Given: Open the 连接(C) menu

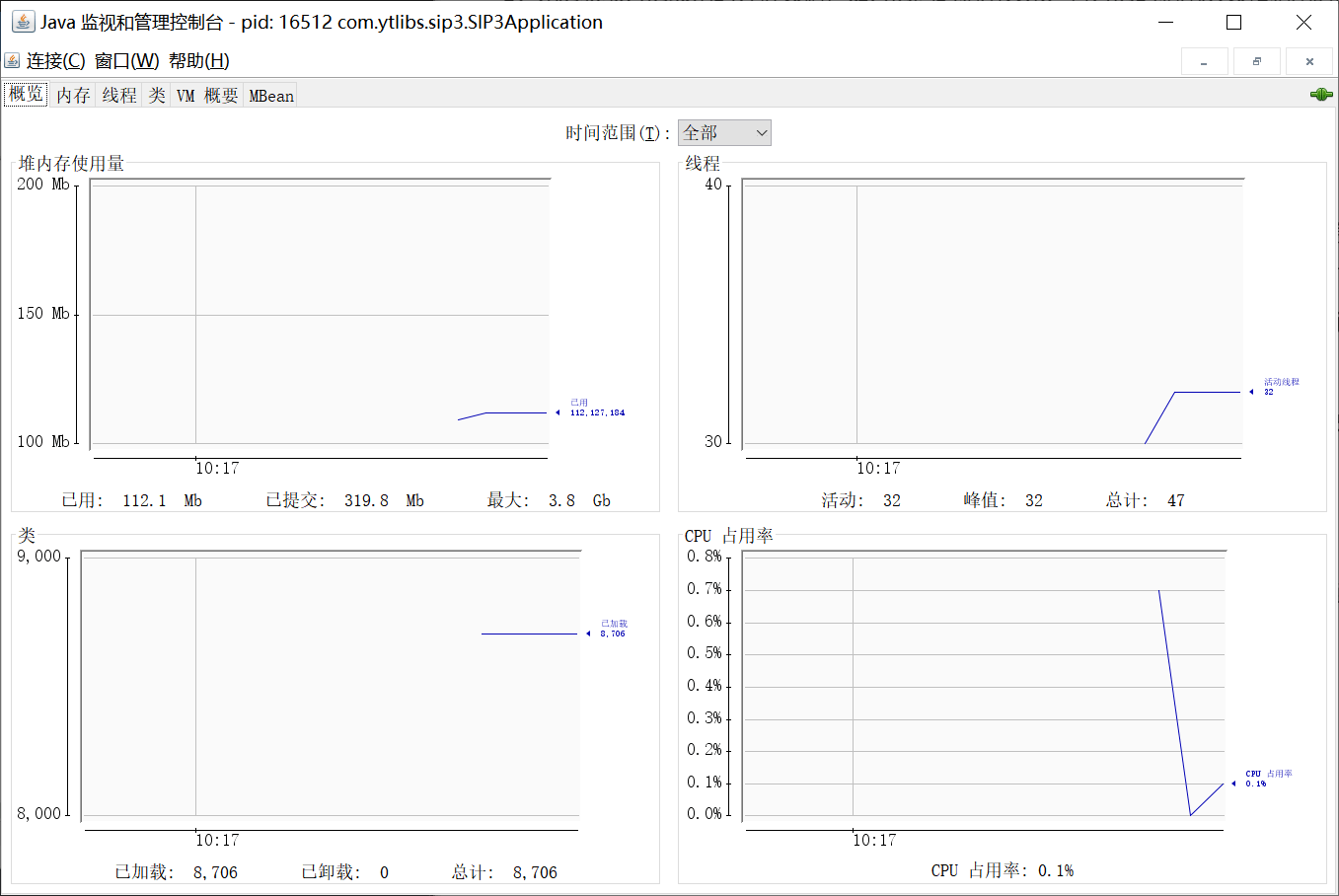Looking at the screenshot, I should pyautogui.click(x=55, y=61).
